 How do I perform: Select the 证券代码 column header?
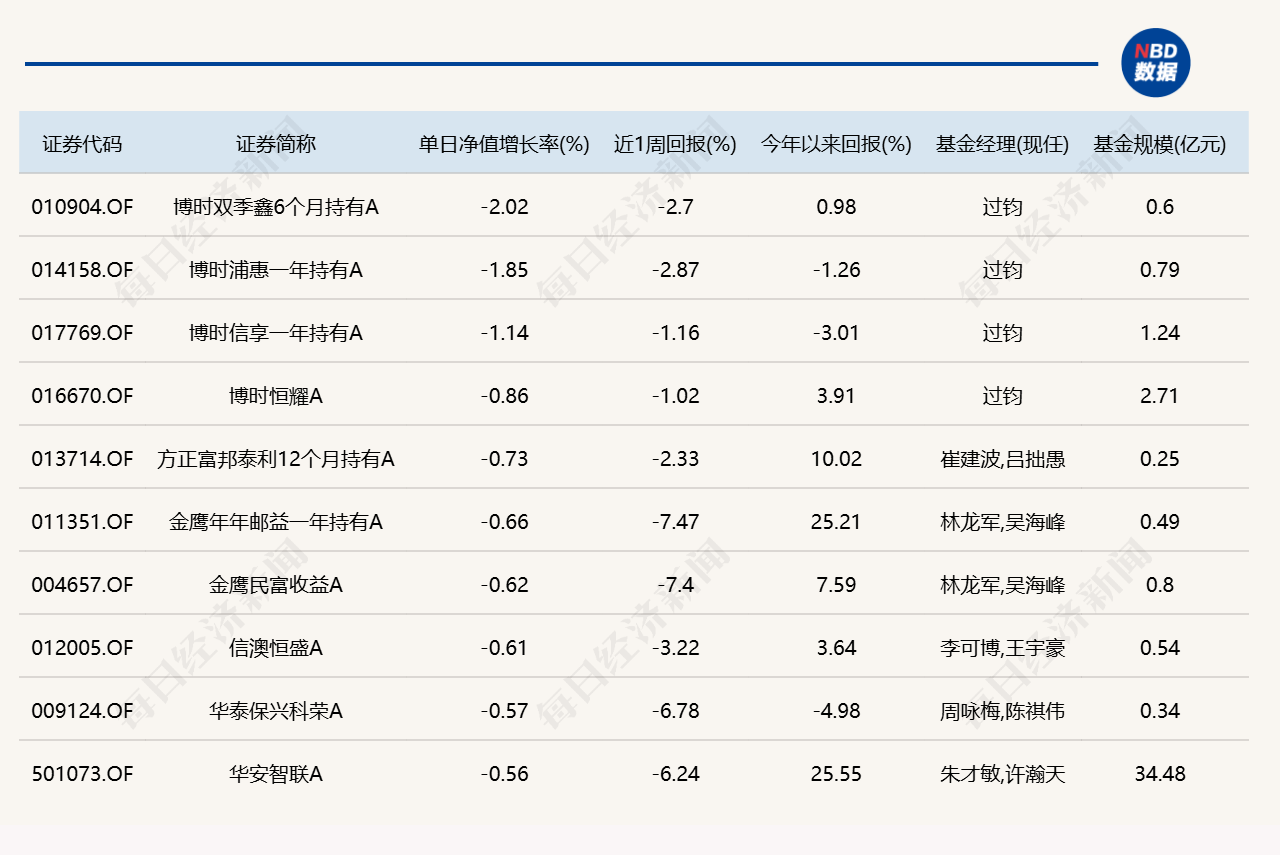point(82,144)
